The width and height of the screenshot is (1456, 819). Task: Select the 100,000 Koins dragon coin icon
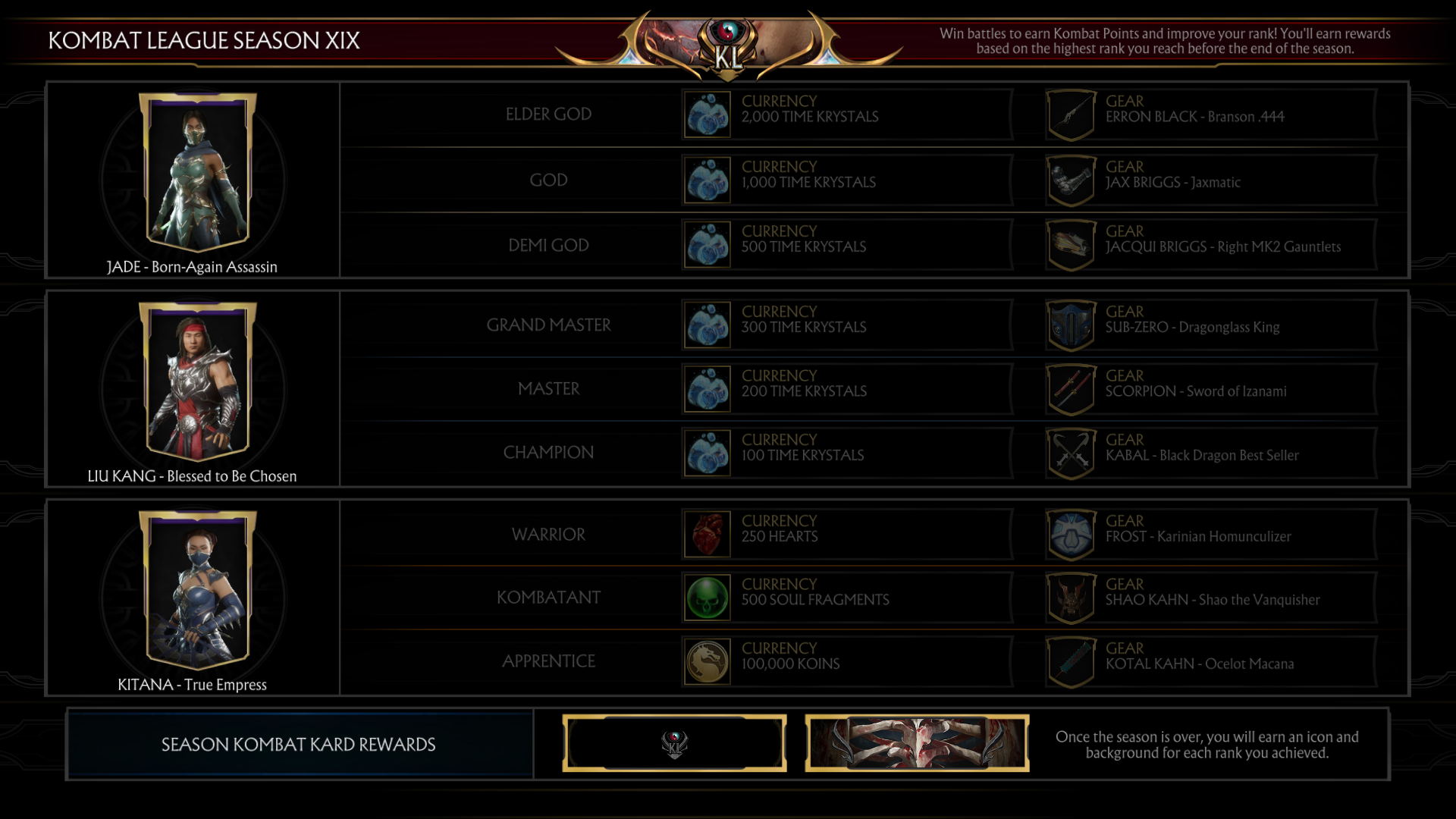707,661
